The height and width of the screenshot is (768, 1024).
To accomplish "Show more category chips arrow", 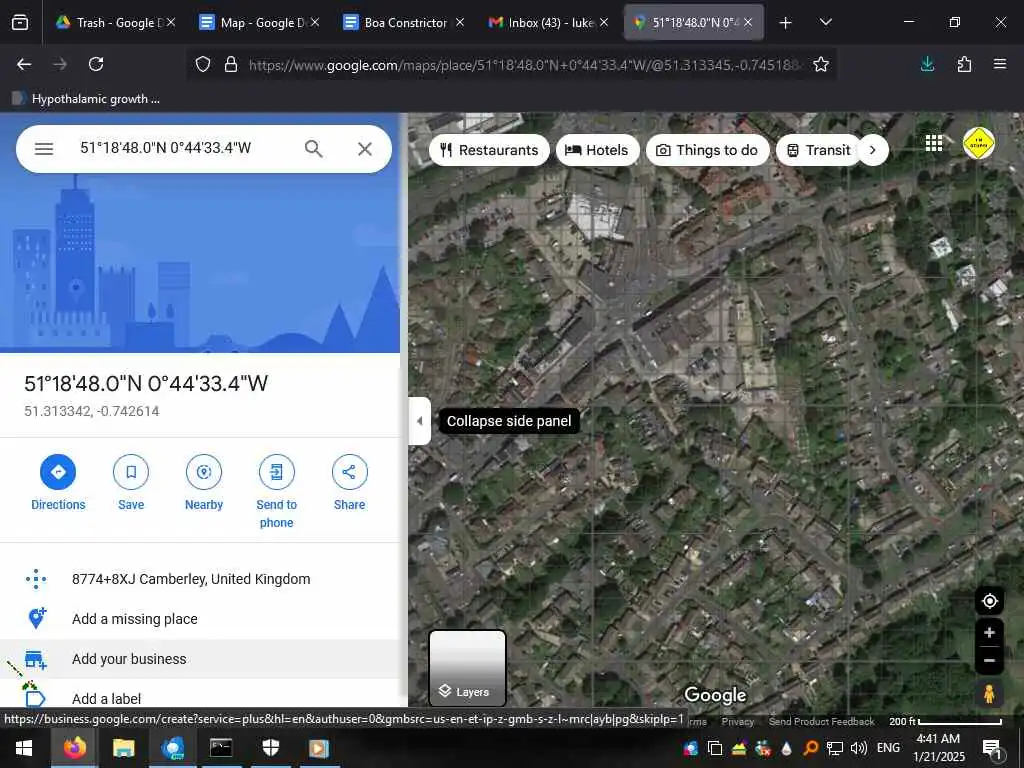I will click(872, 150).
